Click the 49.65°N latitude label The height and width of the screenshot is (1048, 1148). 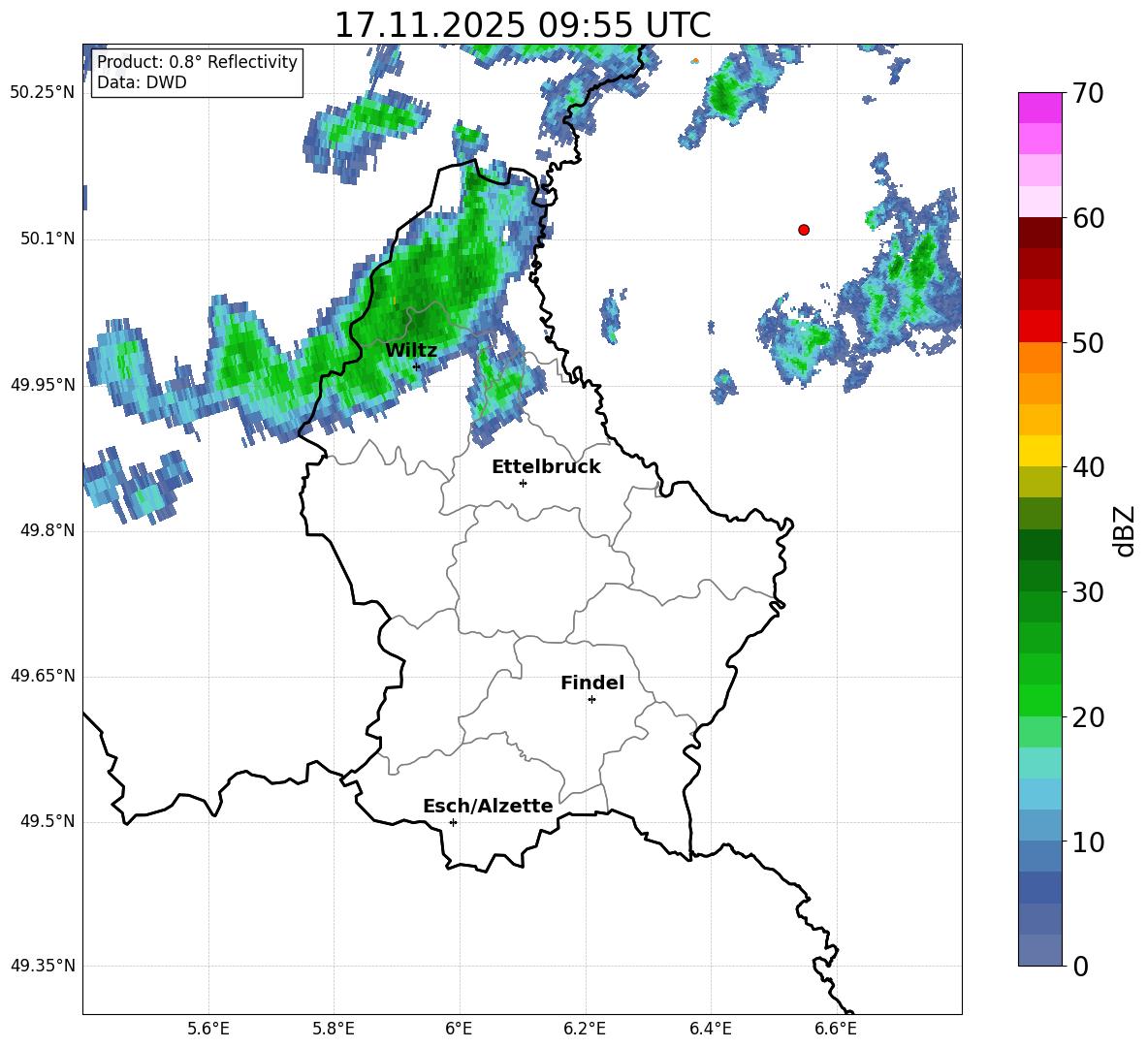pyautogui.click(x=43, y=675)
